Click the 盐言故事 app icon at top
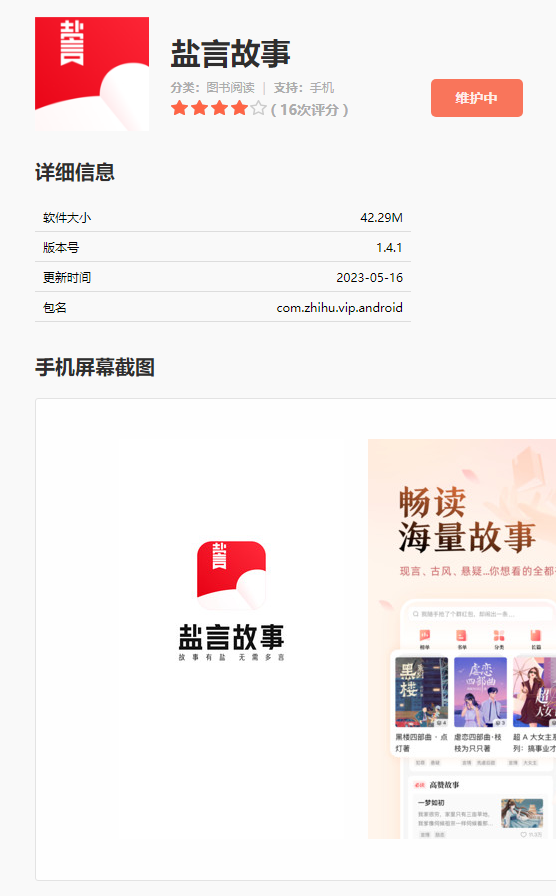The height and width of the screenshot is (896, 556). [92, 74]
